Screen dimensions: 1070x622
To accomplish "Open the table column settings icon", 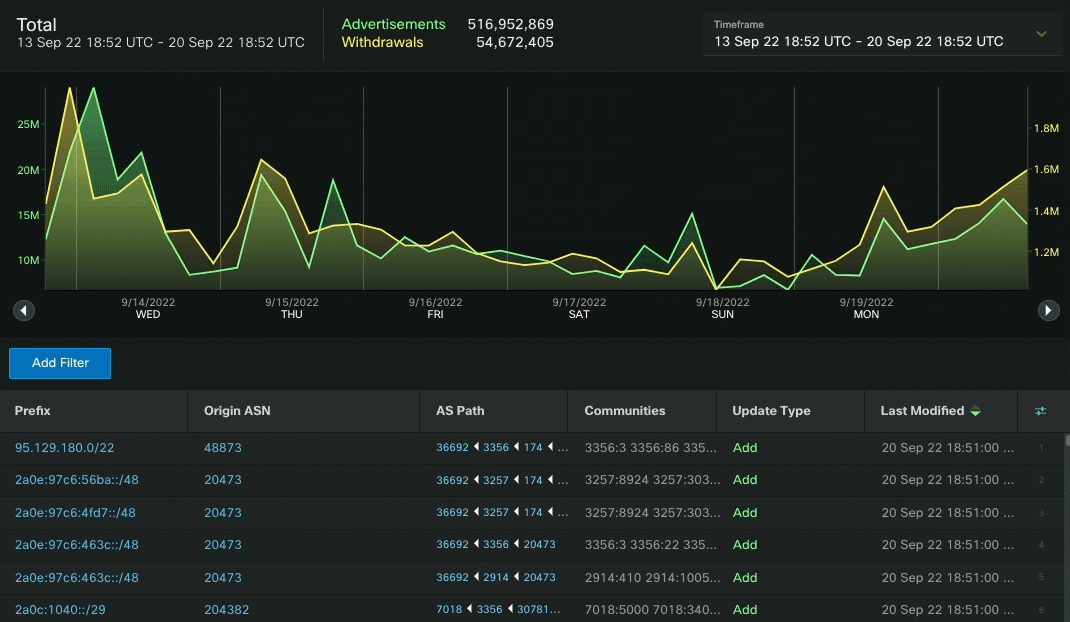I will (x=1040, y=411).
